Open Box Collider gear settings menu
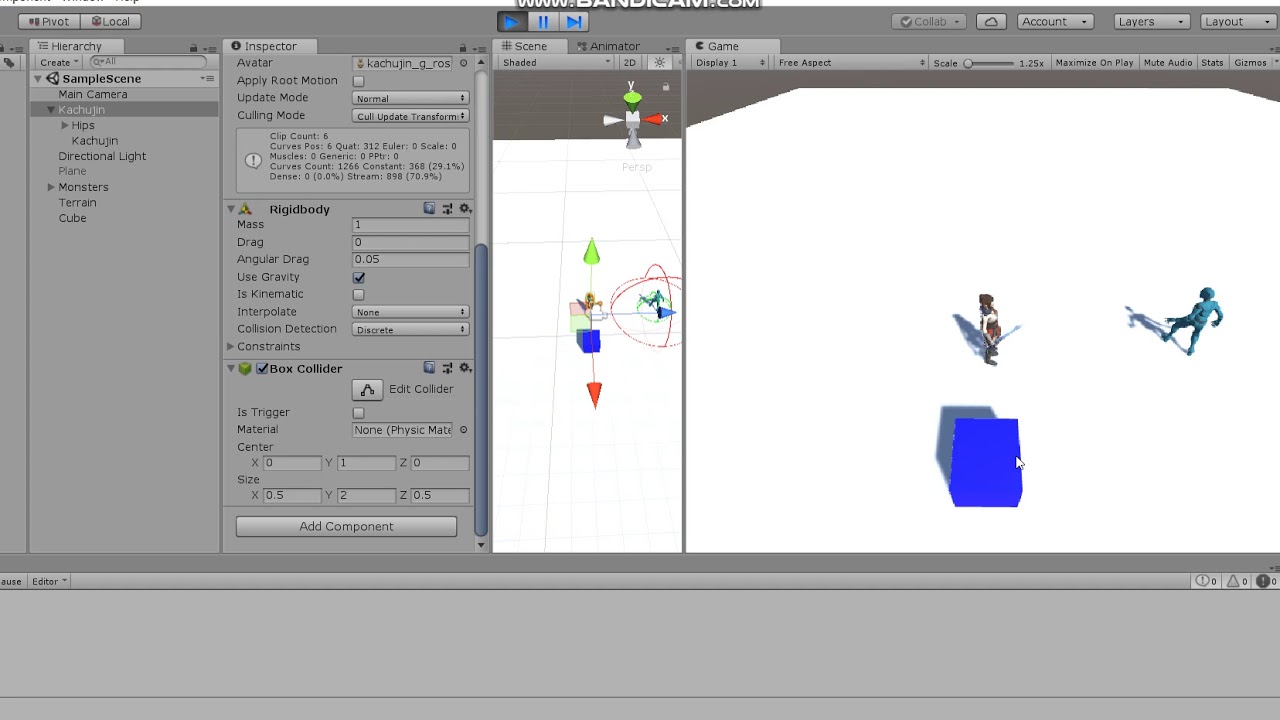 pyautogui.click(x=465, y=368)
